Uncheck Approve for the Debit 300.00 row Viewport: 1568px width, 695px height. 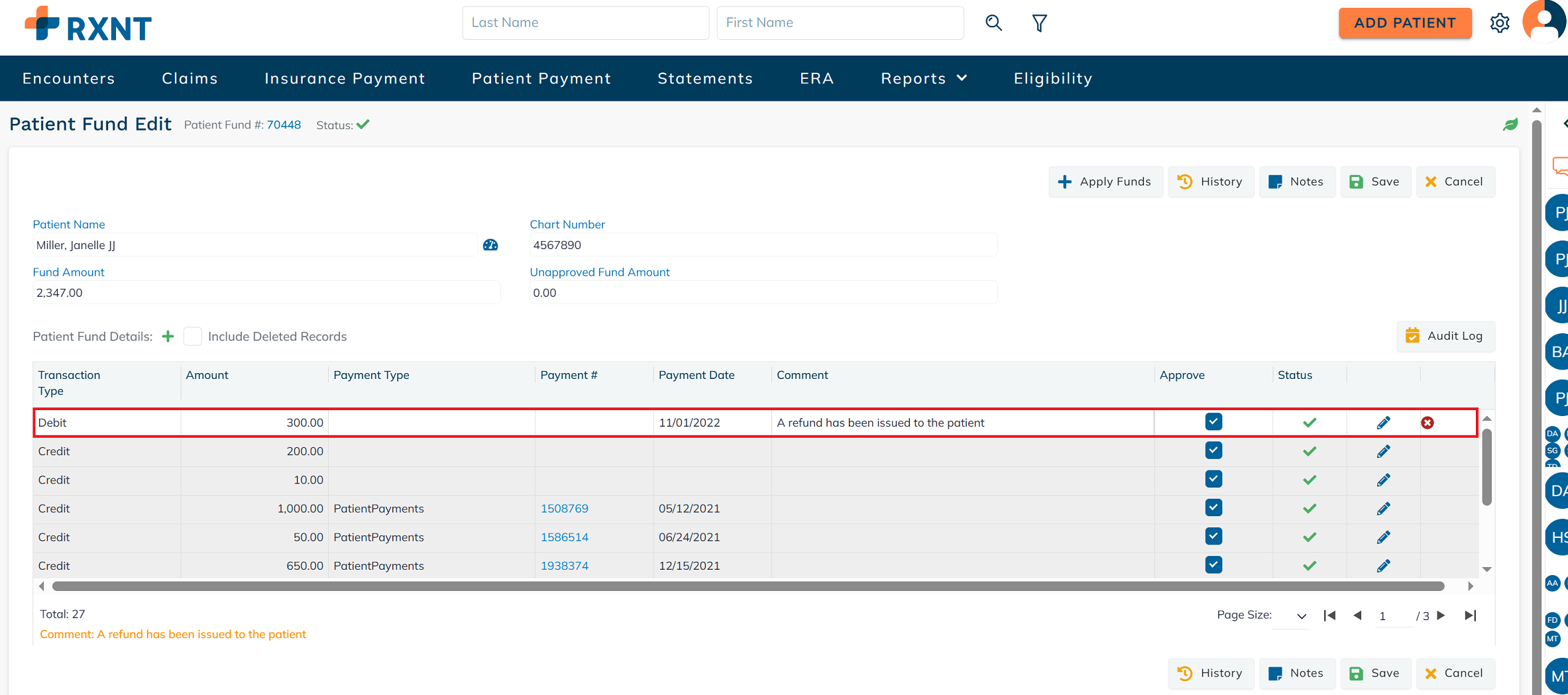pos(1213,422)
